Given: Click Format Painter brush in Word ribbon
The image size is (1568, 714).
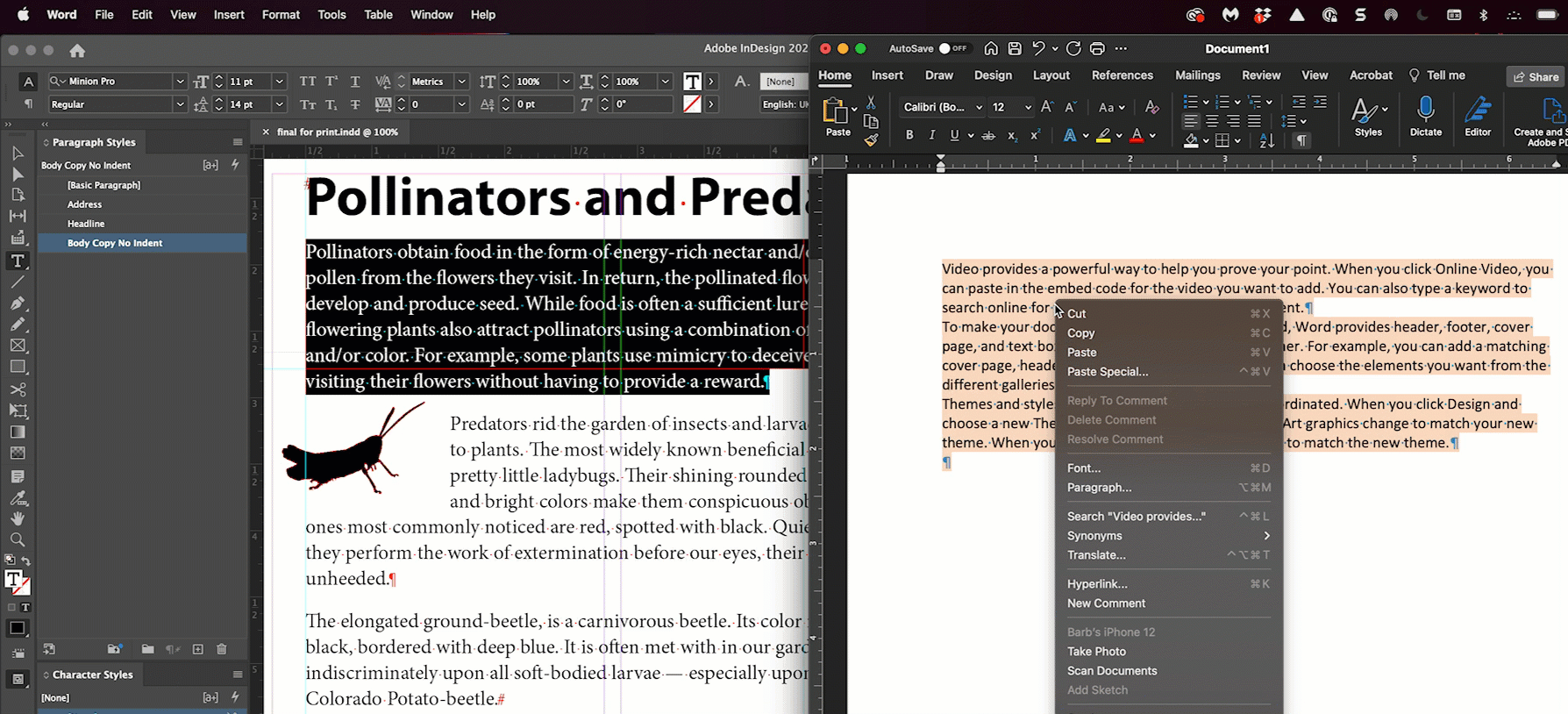Looking at the screenshot, I should (871, 139).
